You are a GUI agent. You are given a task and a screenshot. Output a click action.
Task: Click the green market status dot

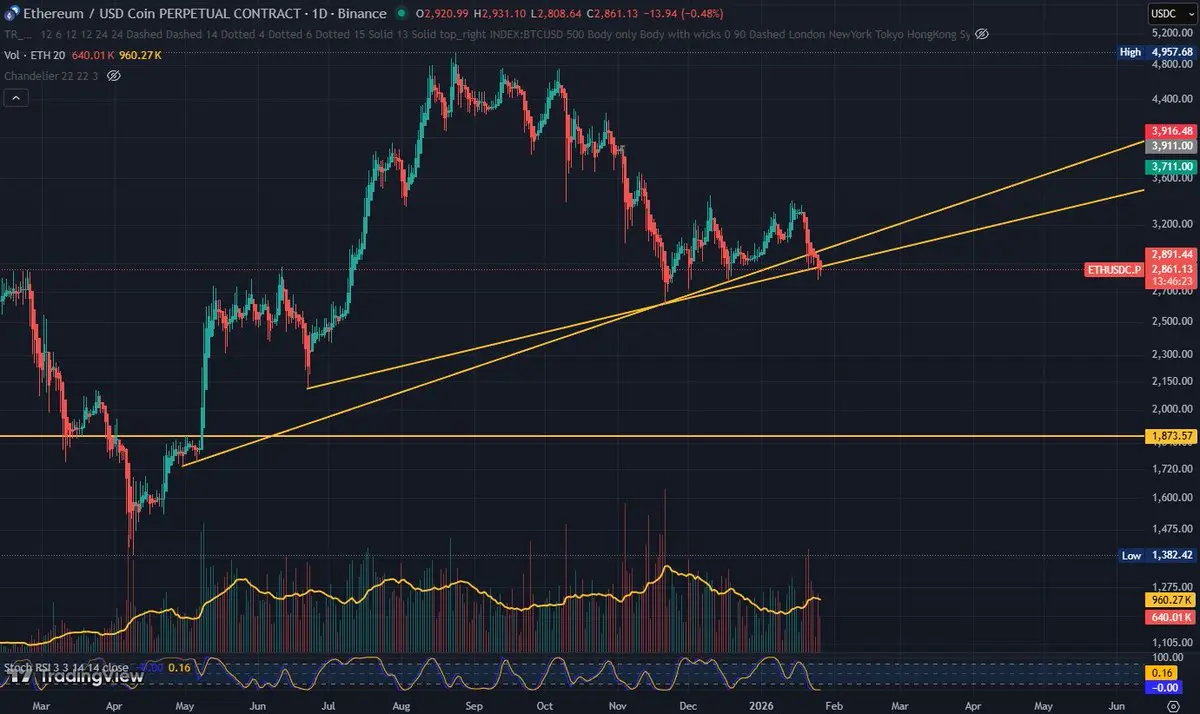(401, 14)
